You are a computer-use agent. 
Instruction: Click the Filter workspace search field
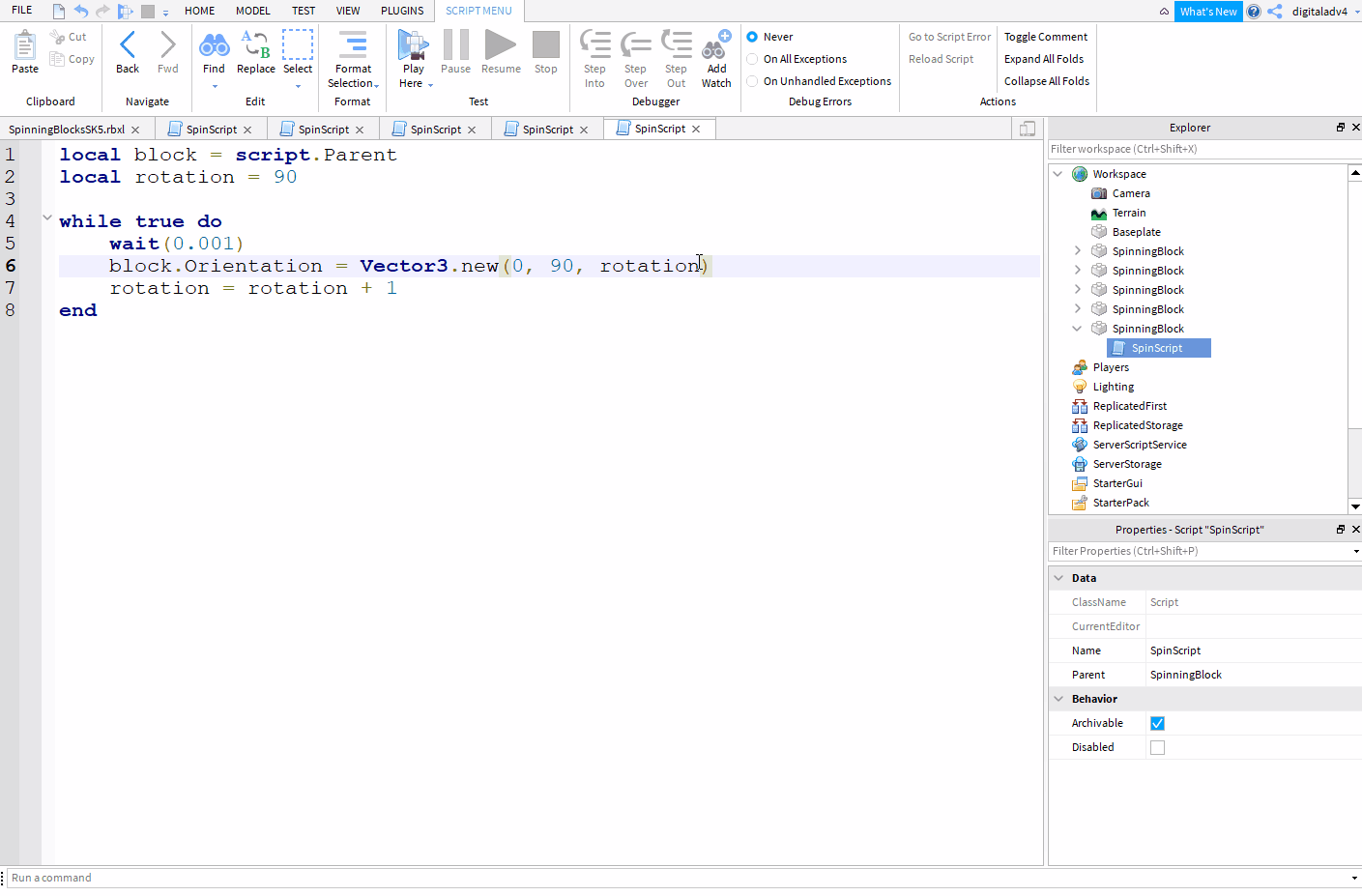point(1204,149)
